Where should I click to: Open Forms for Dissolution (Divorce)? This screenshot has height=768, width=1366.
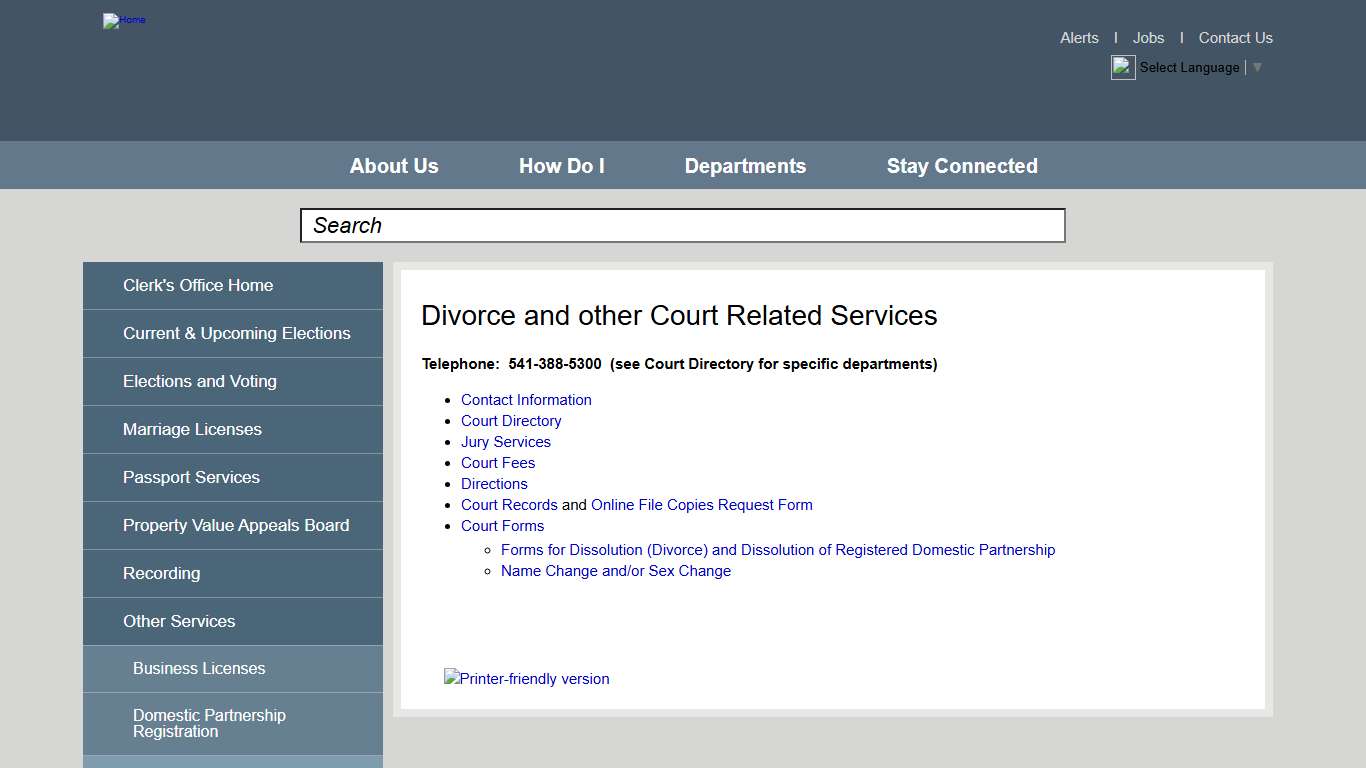coord(778,549)
